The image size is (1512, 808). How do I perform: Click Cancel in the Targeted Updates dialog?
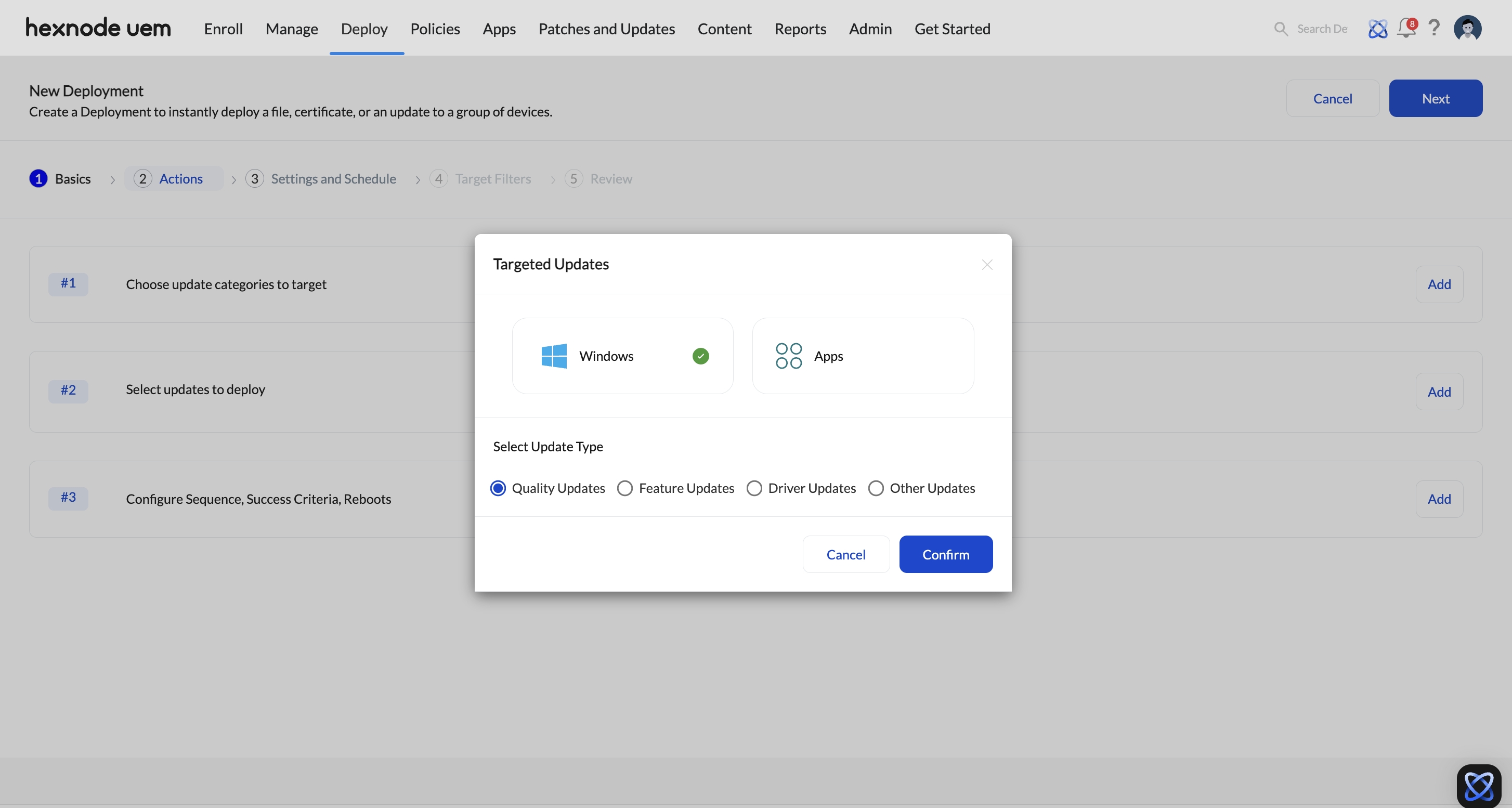tap(845, 554)
